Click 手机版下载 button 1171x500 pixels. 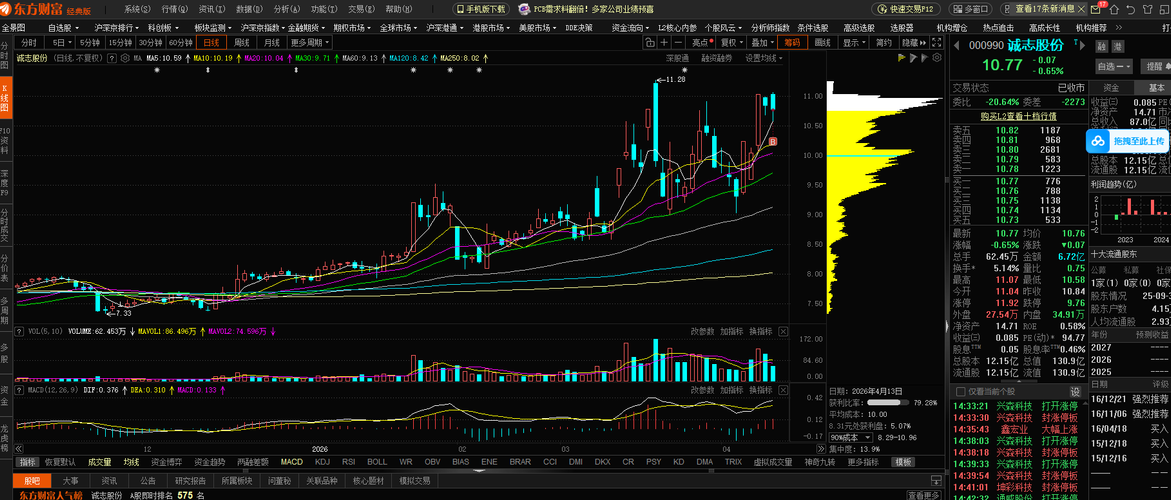(x=479, y=10)
